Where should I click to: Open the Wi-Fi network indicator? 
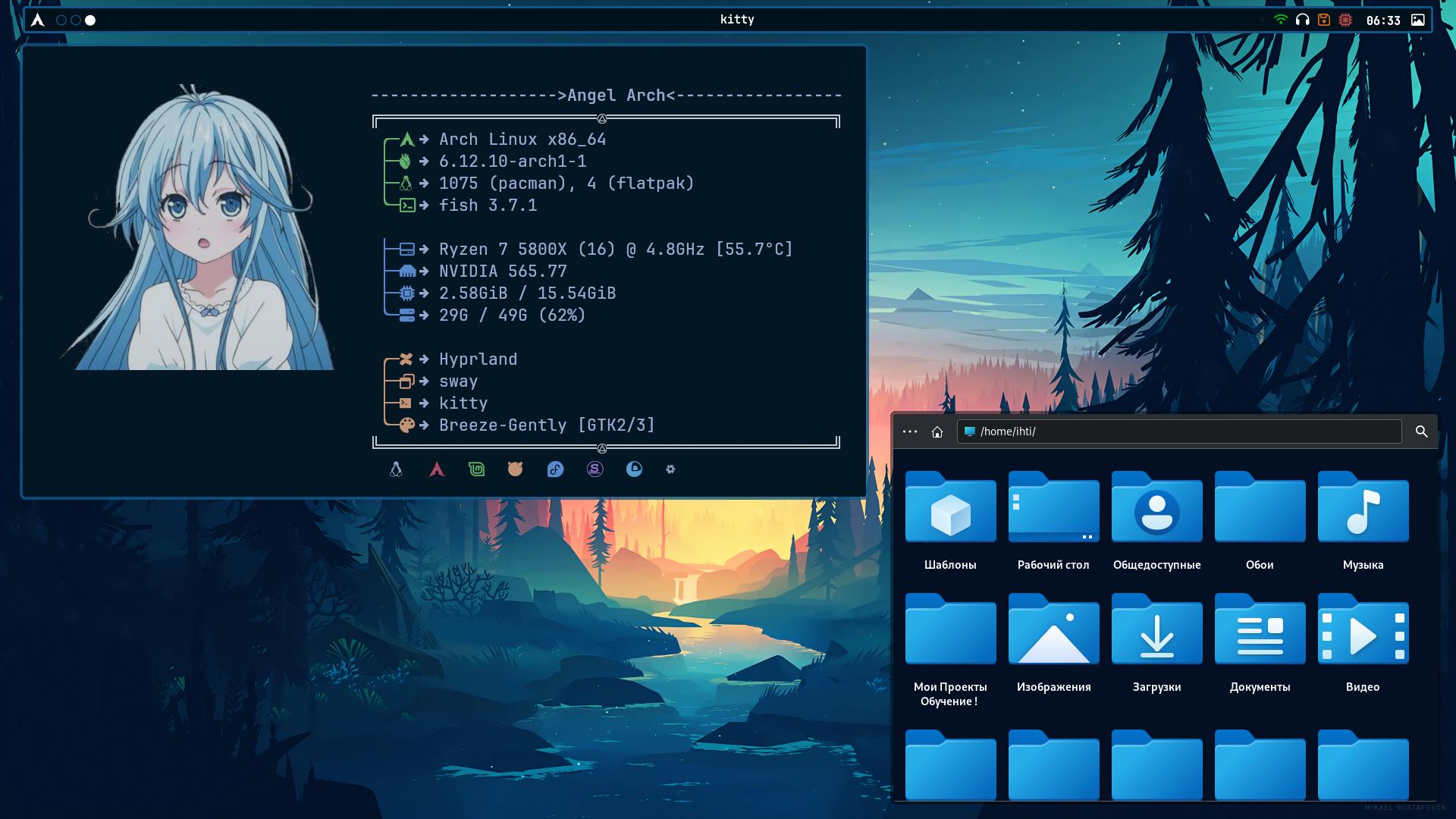[x=1281, y=20]
